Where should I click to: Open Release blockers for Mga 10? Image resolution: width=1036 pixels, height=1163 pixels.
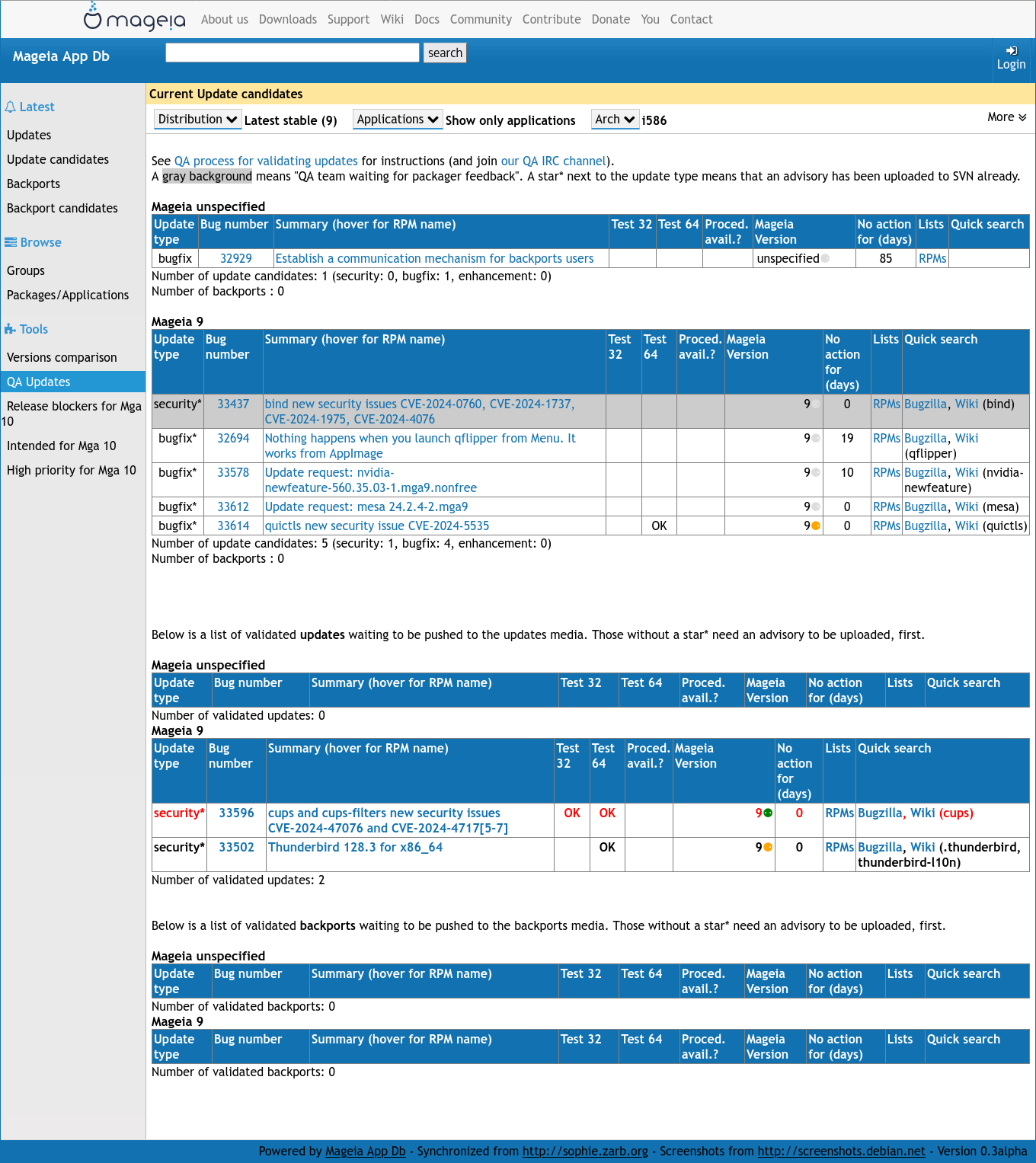[73, 414]
